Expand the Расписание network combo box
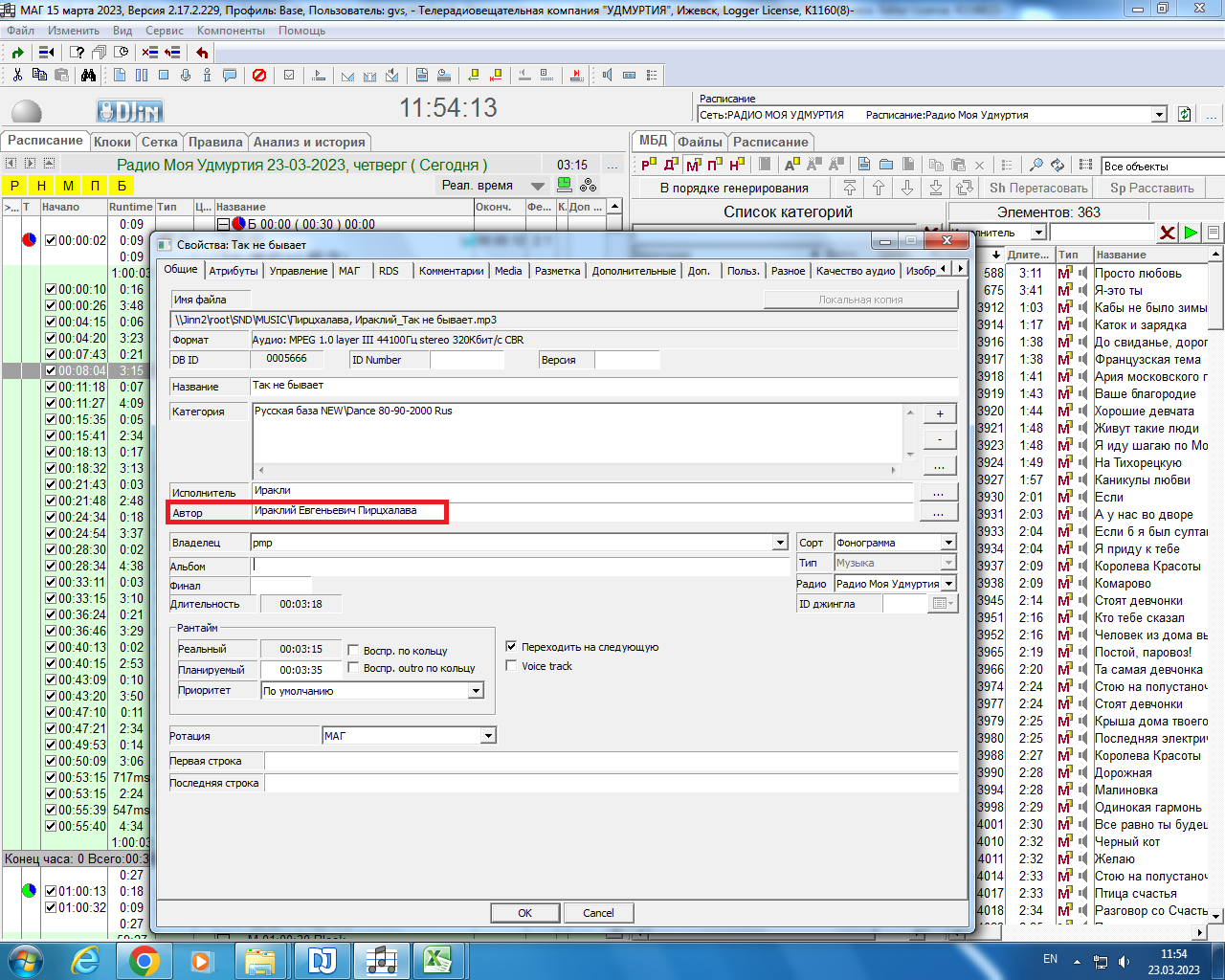The height and width of the screenshot is (980, 1225). 1159,115
